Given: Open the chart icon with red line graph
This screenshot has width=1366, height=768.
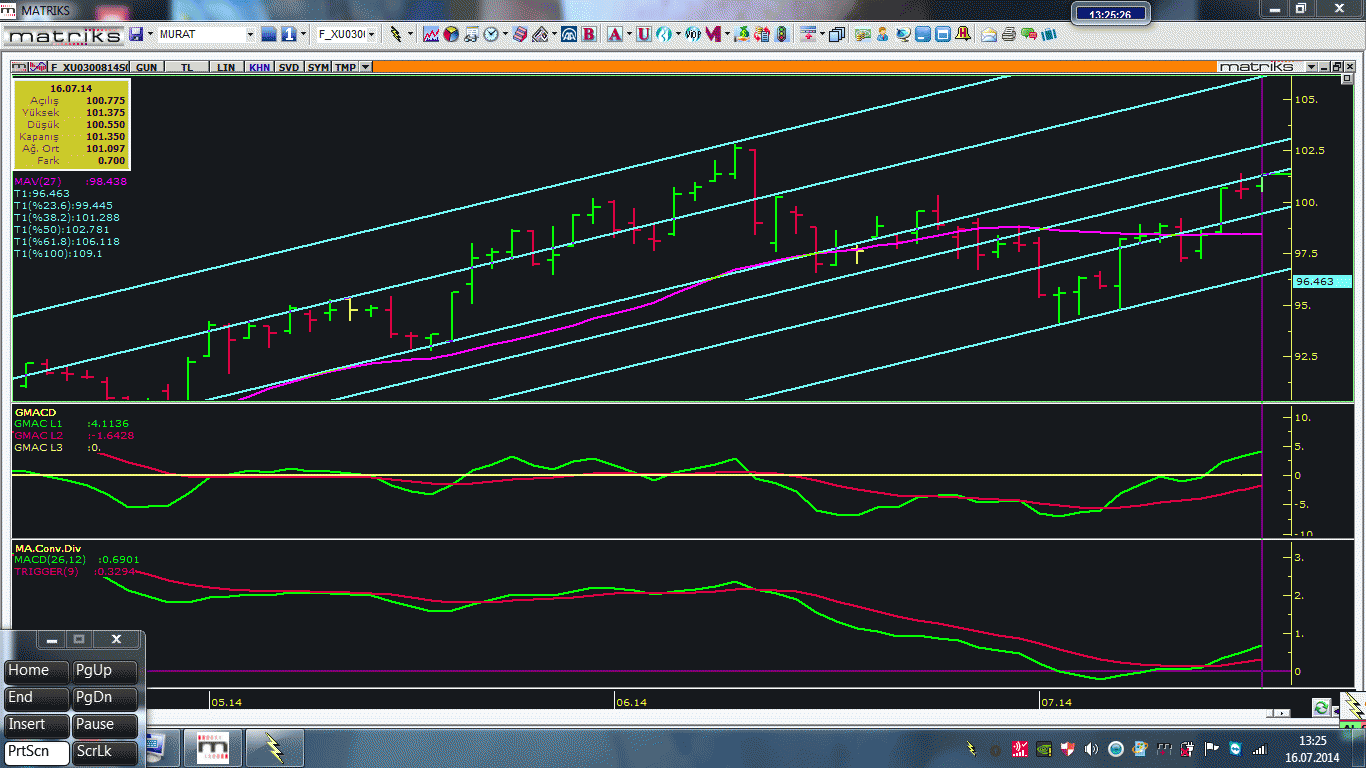Looking at the screenshot, I should [x=431, y=34].
